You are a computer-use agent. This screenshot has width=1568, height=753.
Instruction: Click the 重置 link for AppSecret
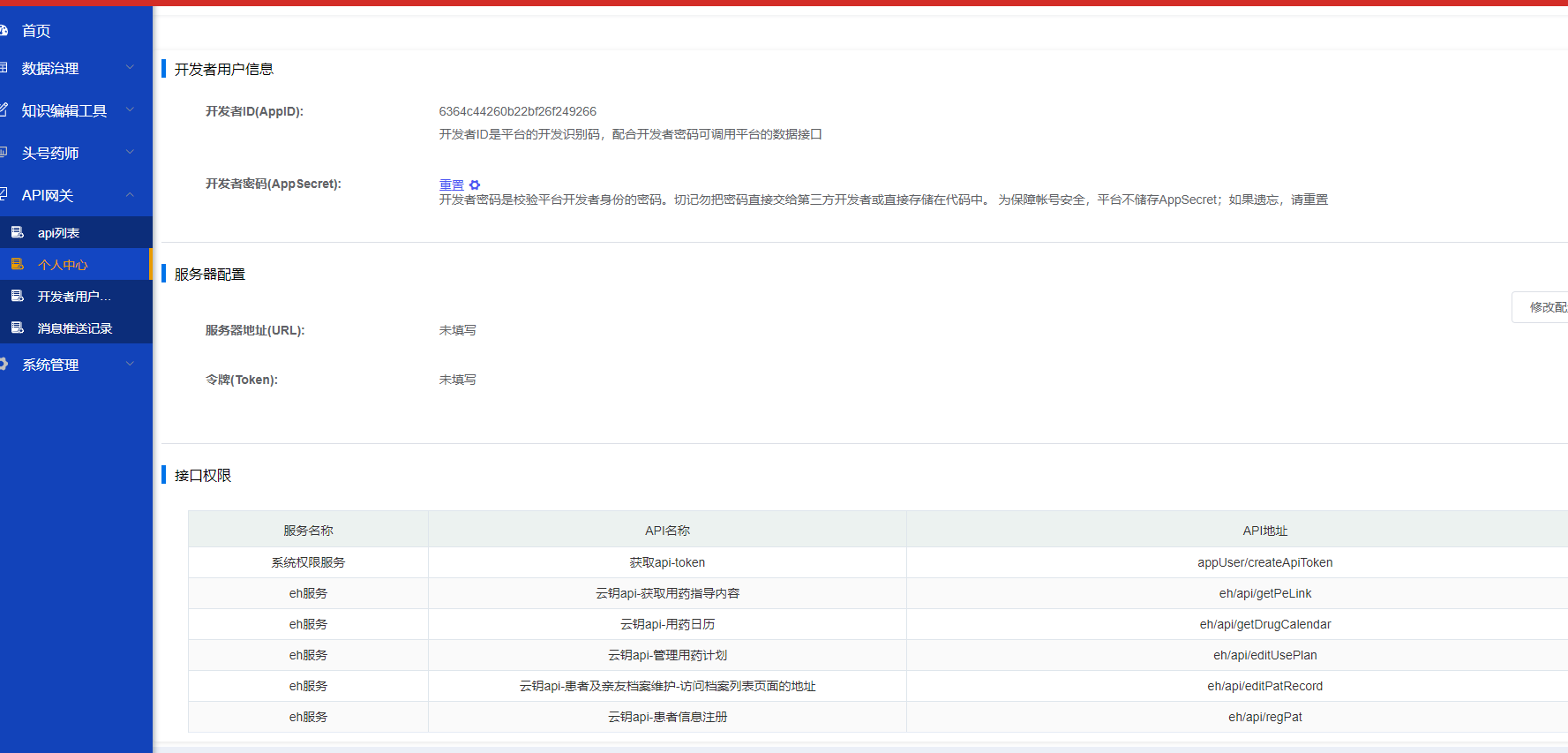pyautogui.click(x=452, y=184)
